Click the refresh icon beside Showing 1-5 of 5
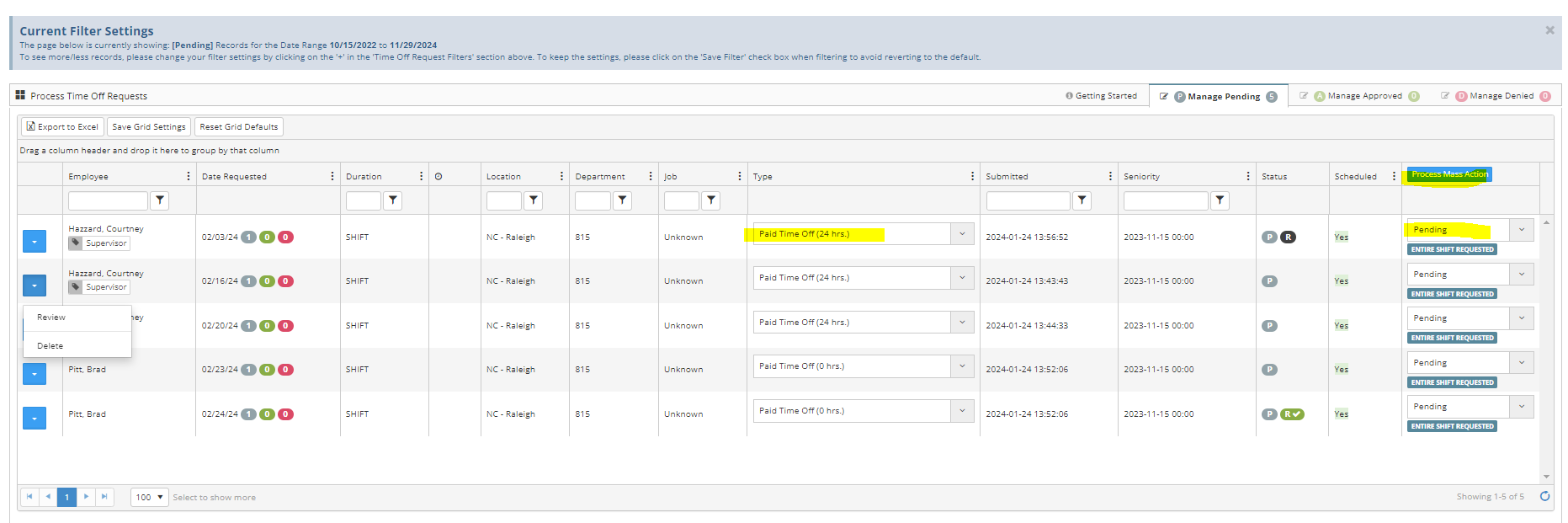 1544,497
